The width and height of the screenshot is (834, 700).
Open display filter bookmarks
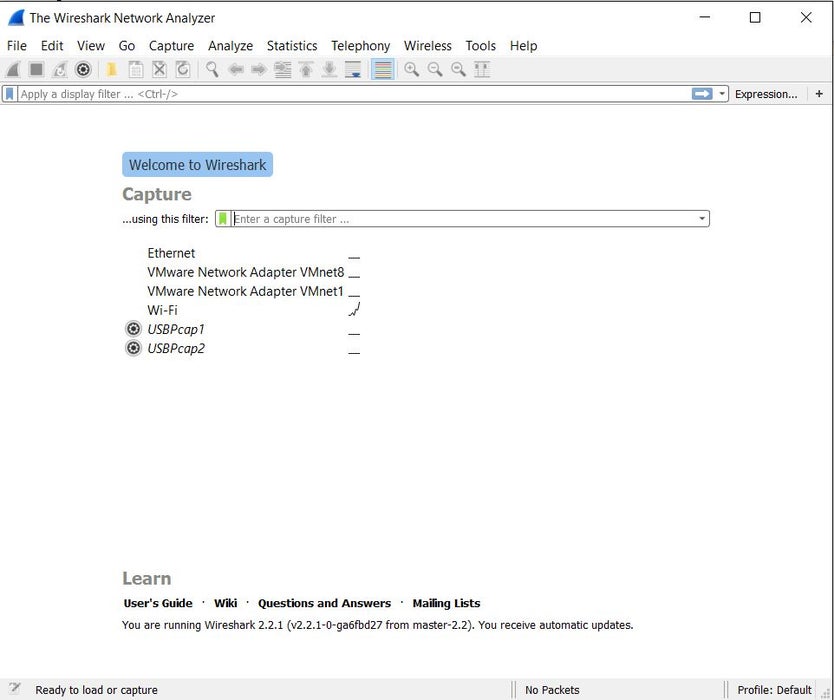10,94
